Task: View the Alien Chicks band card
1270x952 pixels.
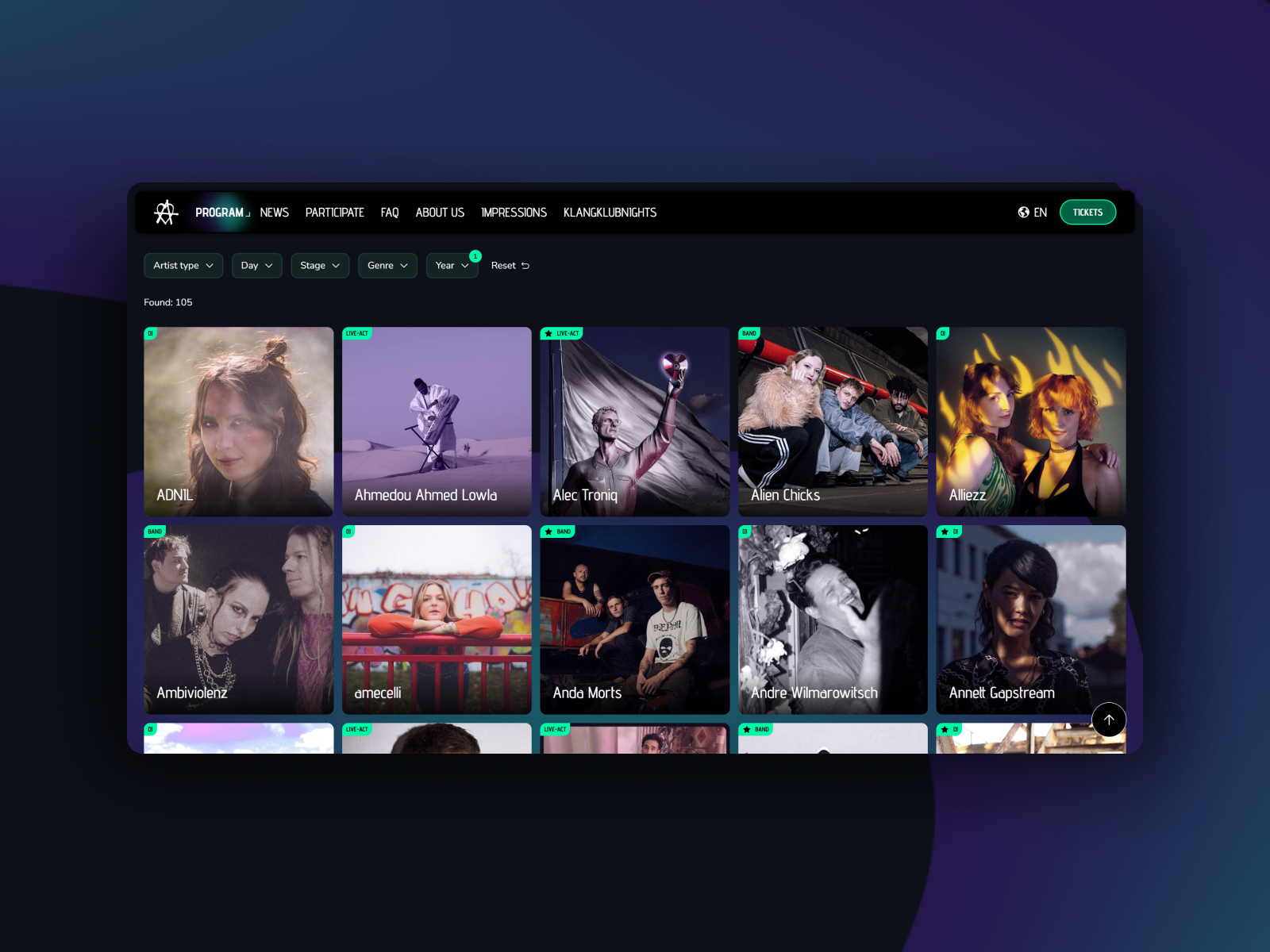Action: (833, 422)
